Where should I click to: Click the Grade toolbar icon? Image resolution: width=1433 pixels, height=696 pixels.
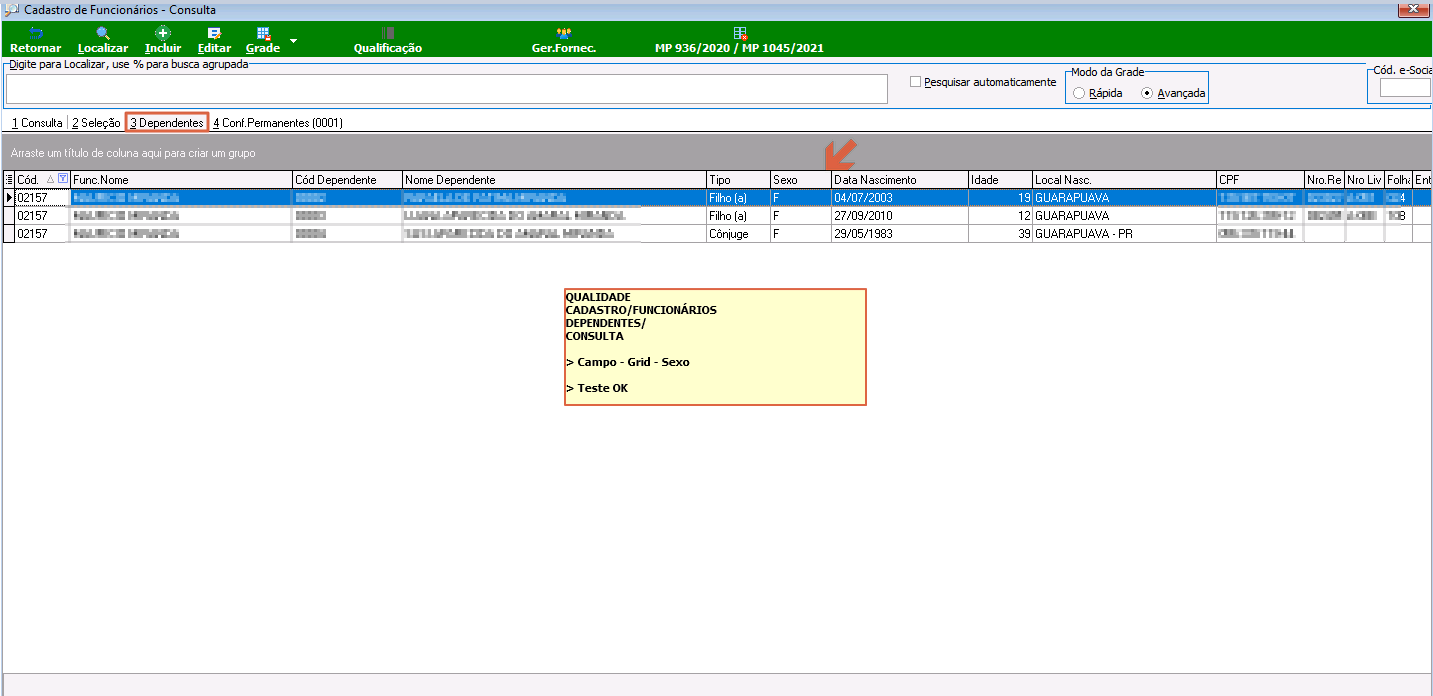pos(263,40)
